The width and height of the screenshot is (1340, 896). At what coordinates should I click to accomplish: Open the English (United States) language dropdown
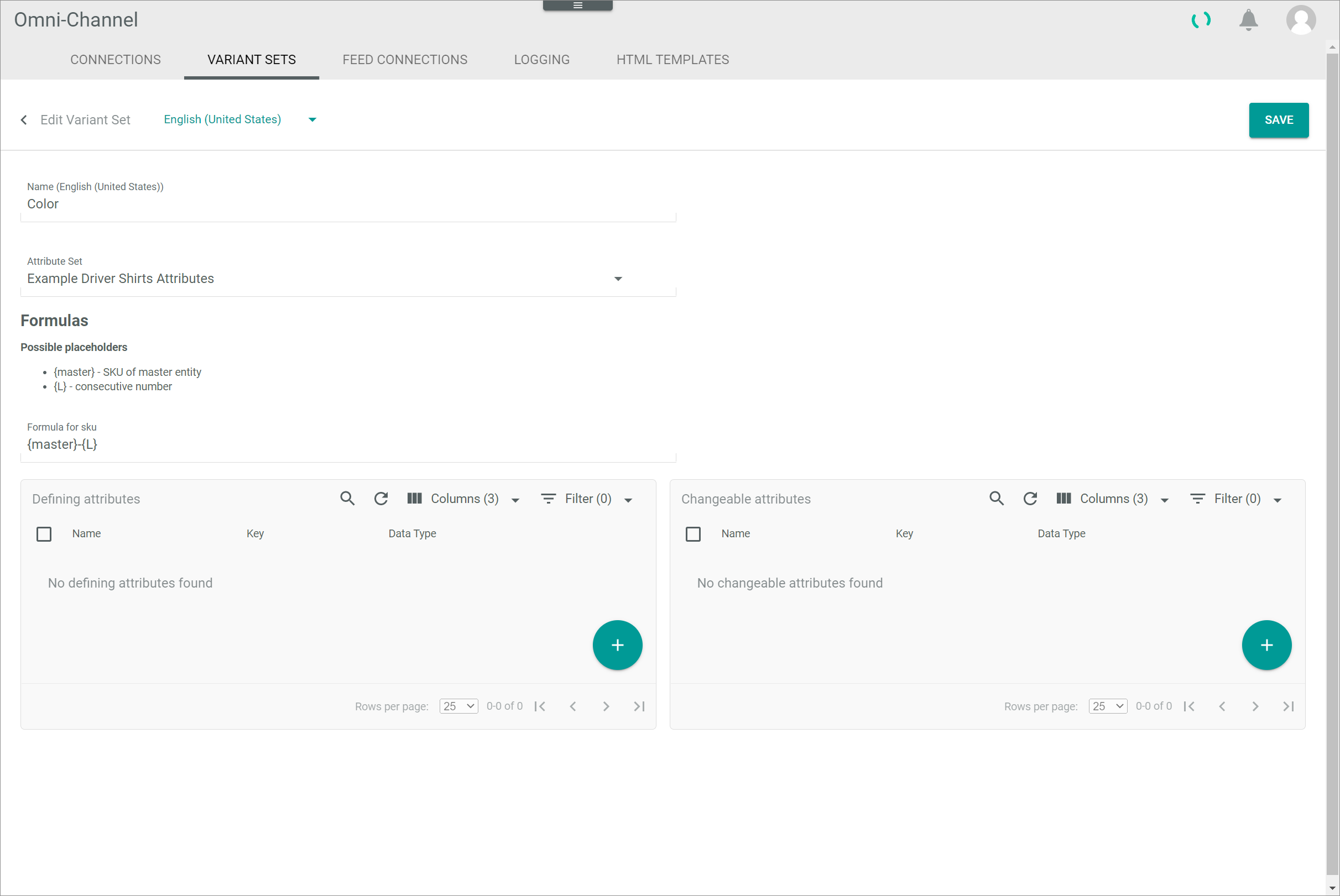tap(240, 119)
